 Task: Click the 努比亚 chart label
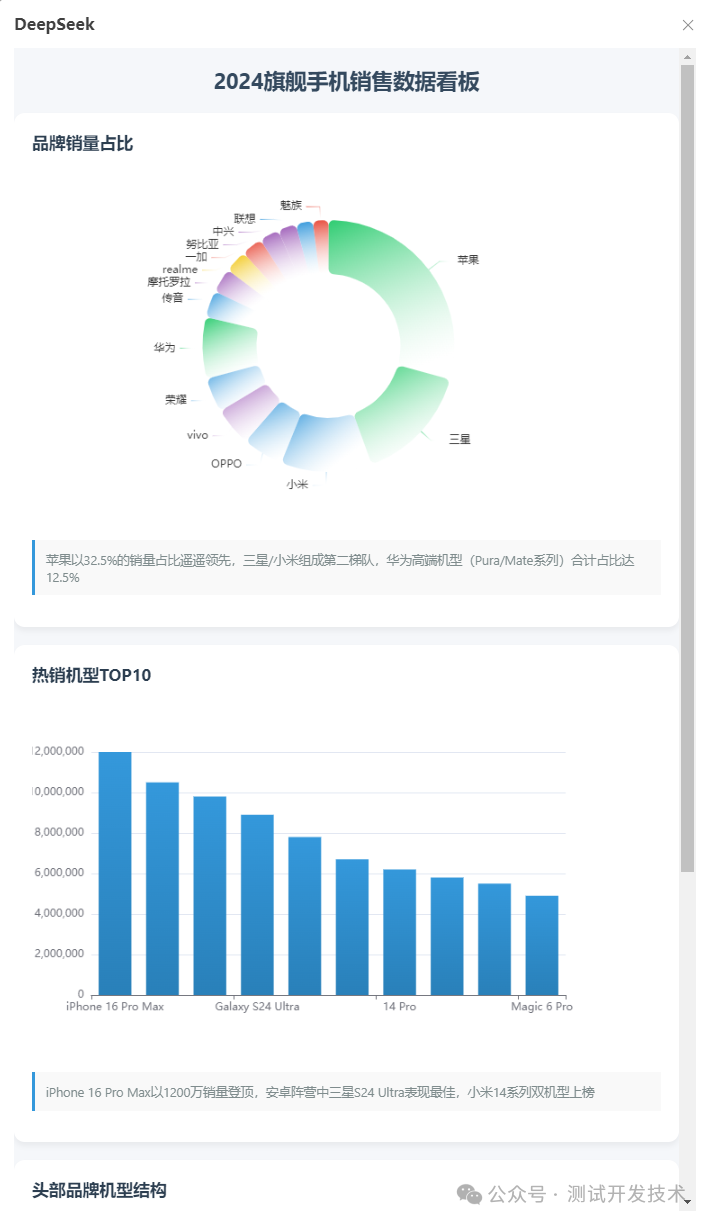coord(202,244)
